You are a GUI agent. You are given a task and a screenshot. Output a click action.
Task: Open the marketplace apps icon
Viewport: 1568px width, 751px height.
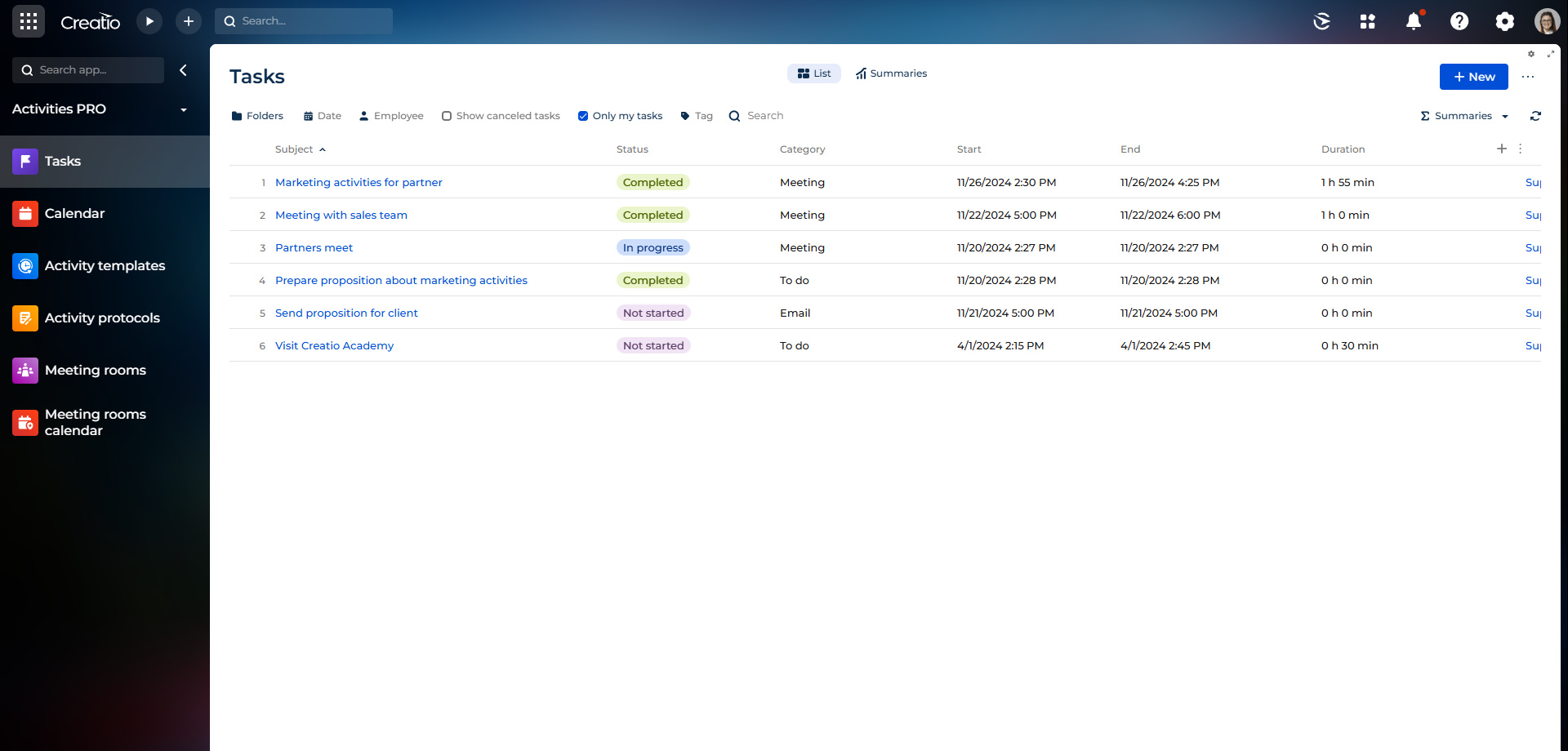click(x=1367, y=21)
